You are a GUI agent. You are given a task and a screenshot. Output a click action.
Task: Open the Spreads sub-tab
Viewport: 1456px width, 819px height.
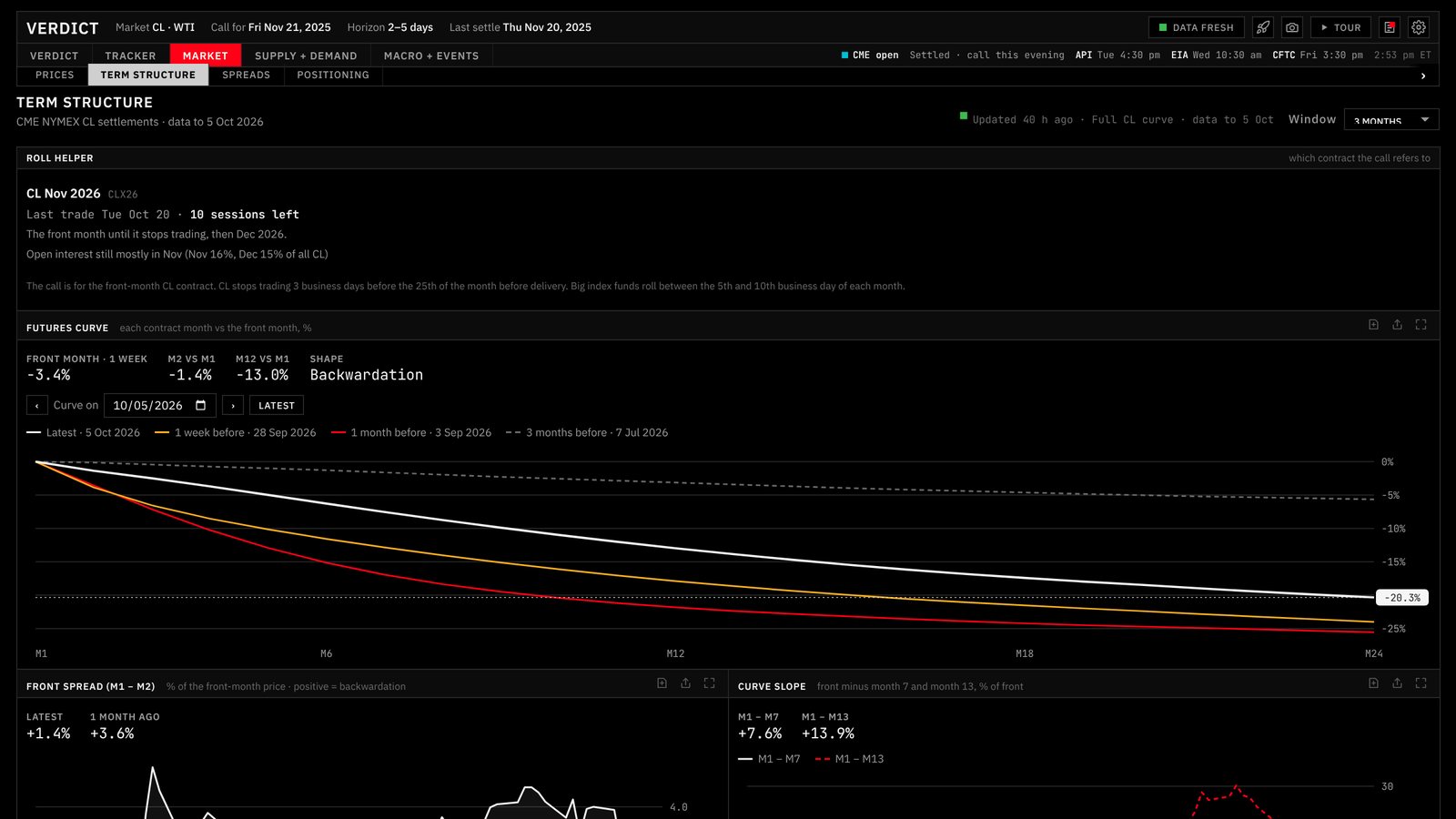(246, 75)
